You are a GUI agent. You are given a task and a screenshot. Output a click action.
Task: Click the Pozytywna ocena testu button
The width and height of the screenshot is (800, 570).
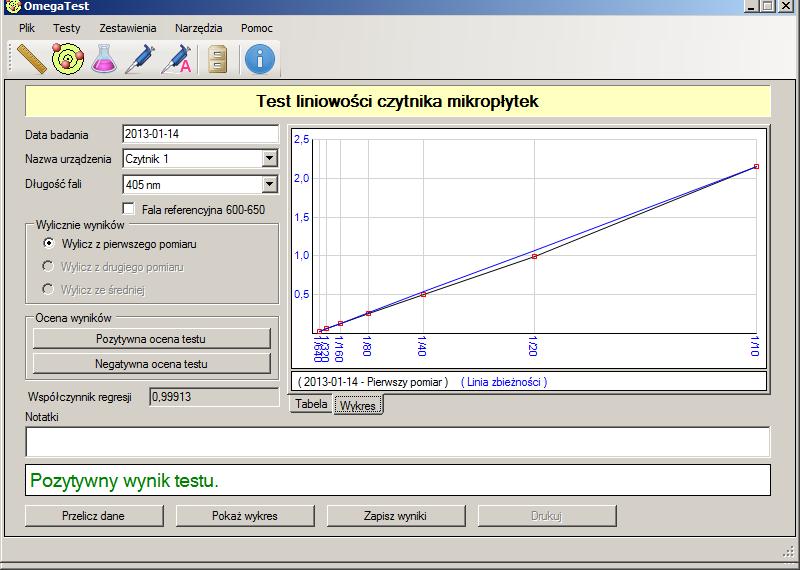point(152,339)
